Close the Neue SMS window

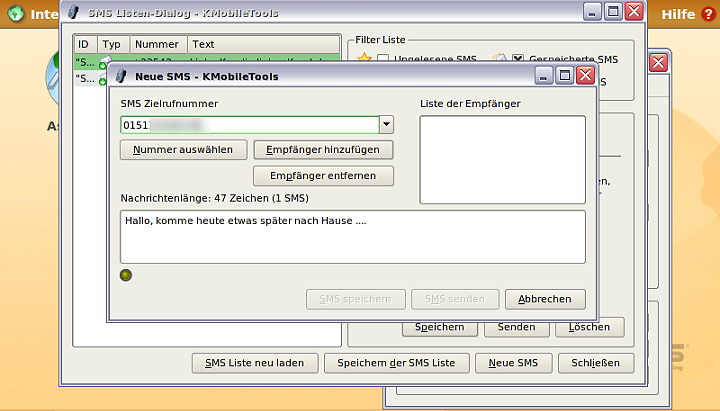coord(586,75)
